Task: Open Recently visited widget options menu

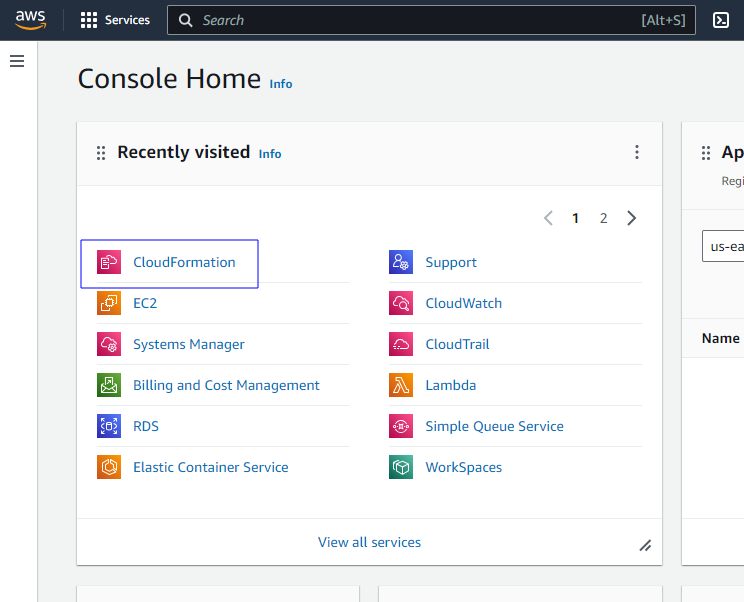Action: [x=637, y=152]
